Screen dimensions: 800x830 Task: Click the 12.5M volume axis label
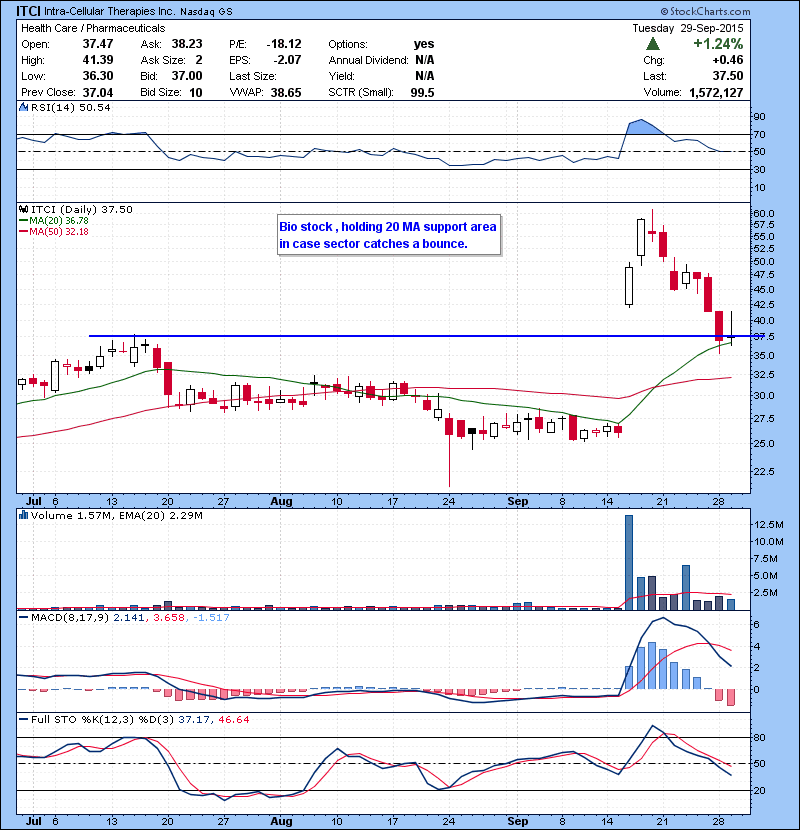click(769, 525)
